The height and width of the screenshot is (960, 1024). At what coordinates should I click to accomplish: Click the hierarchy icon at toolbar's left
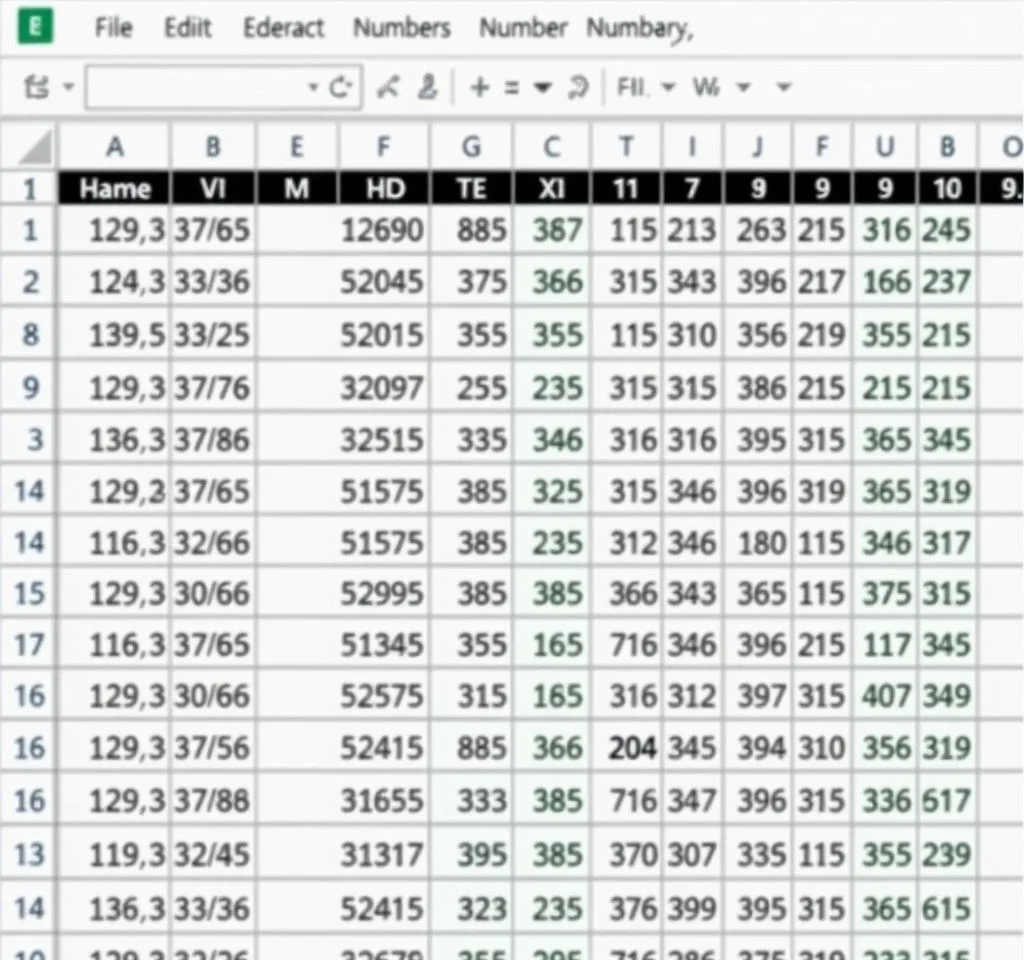[x=36, y=88]
